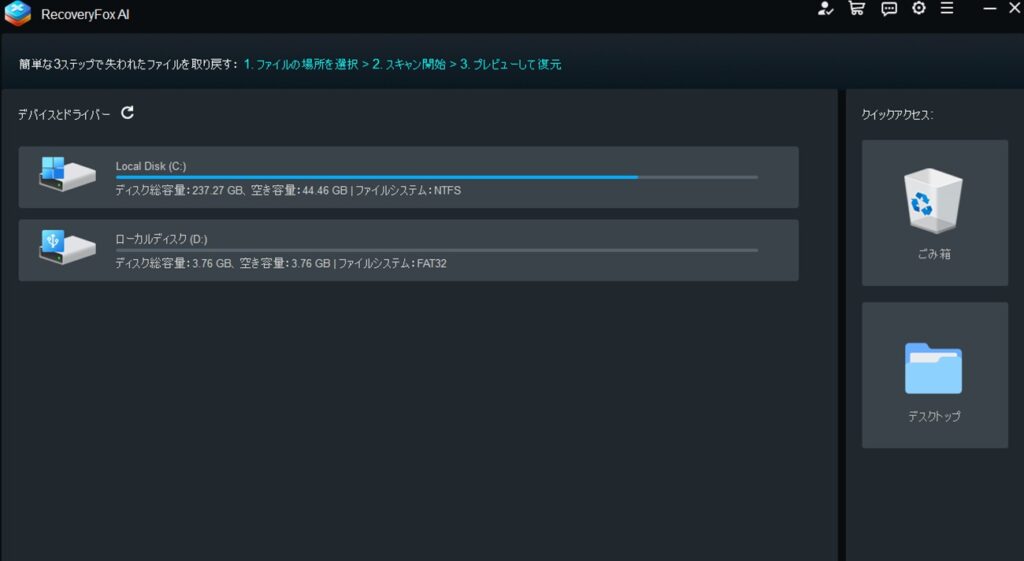Open the feedback chat bubble icon
The height and width of the screenshot is (561, 1024).
tap(888, 9)
